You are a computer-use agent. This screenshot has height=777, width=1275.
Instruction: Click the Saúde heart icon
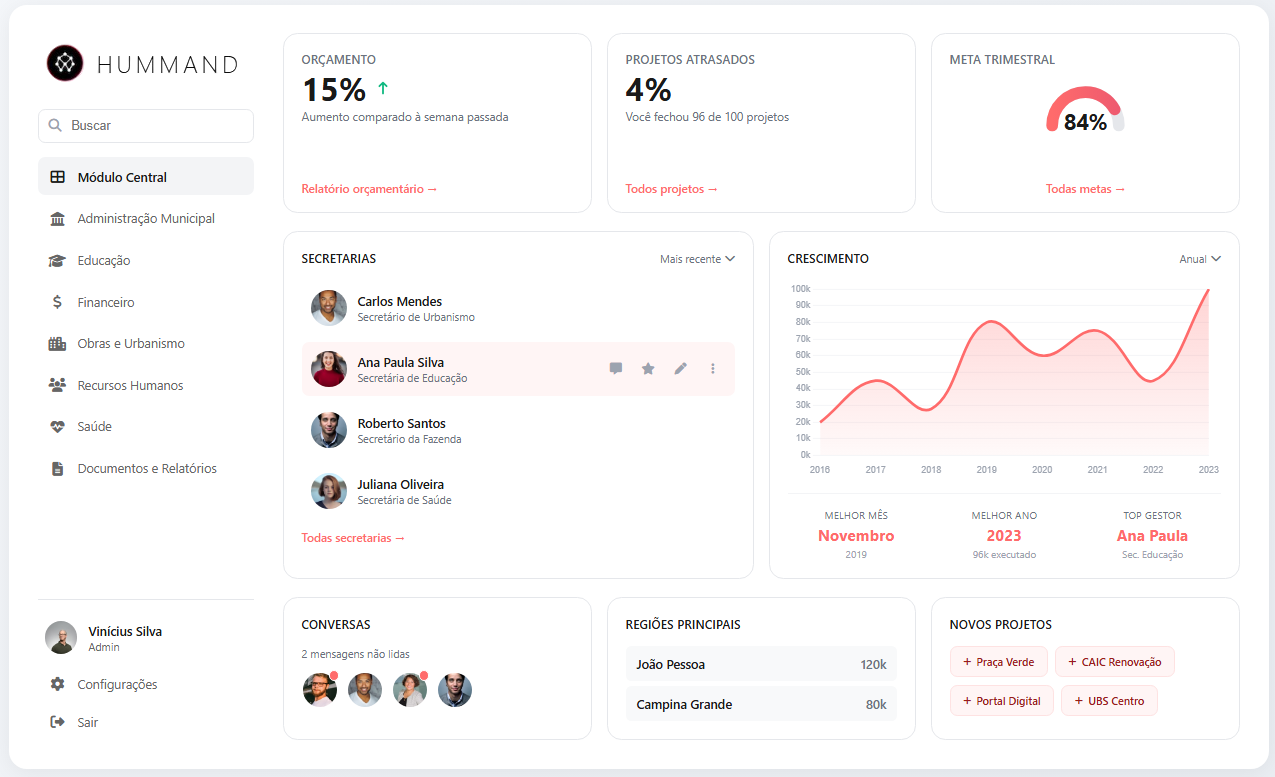click(58, 426)
